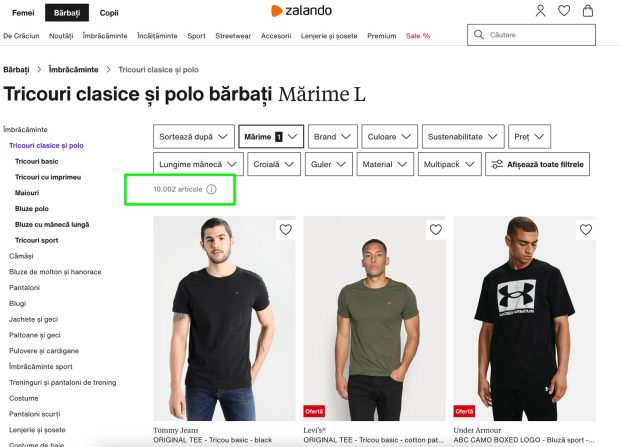This screenshot has width=620, height=447.
Task: Click the info icon next to 10.002 articole
Action: 212,189
